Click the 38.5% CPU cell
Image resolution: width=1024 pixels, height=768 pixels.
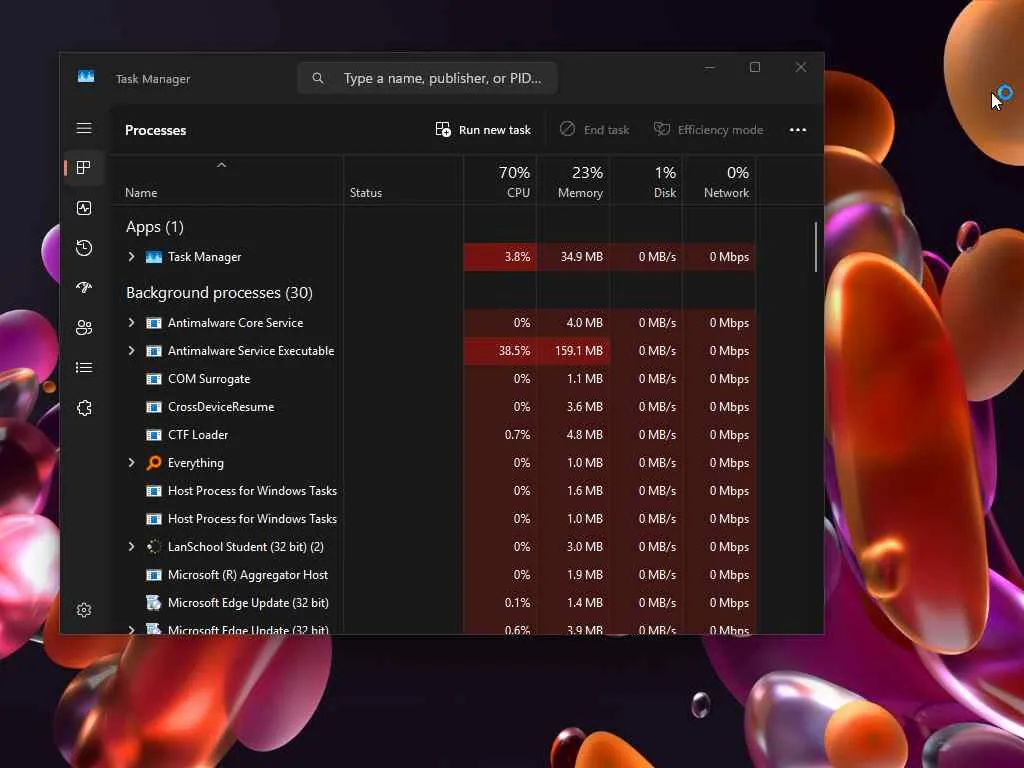[x=500, y=351]
